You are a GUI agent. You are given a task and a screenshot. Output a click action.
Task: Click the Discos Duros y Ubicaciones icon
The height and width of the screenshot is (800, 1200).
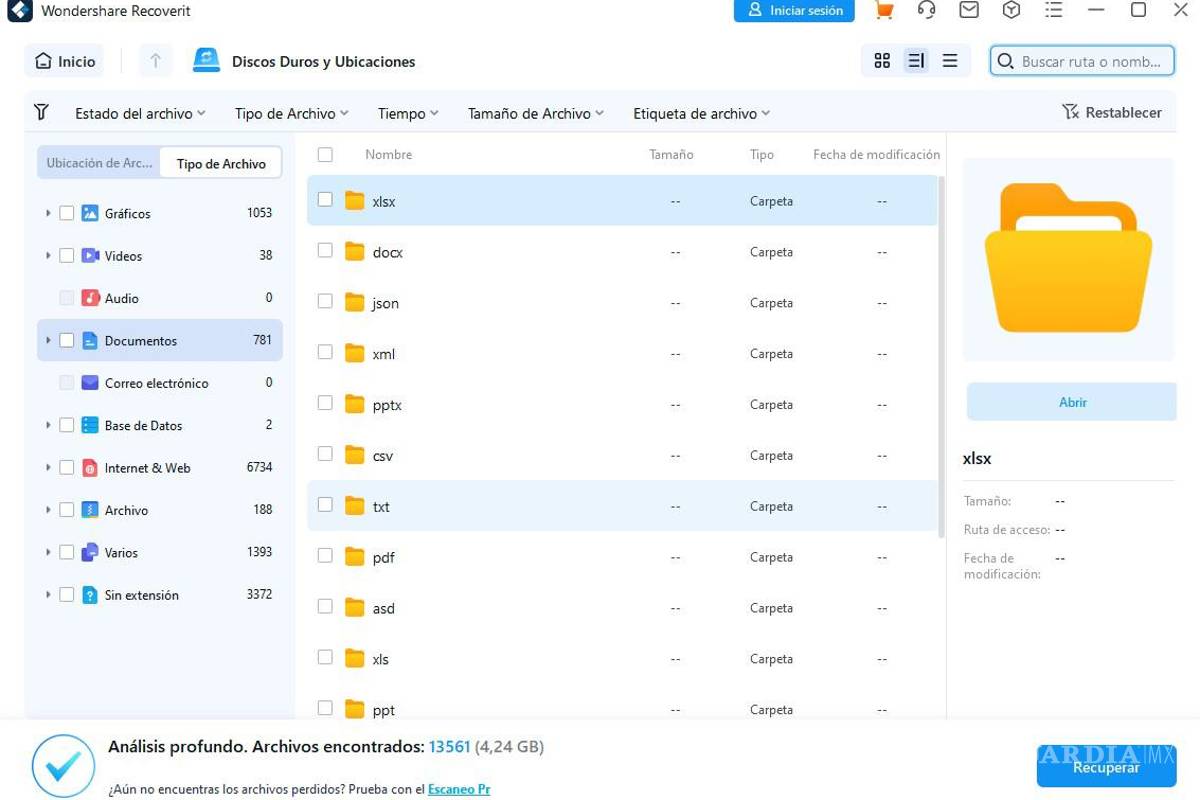tap(205, 60)
